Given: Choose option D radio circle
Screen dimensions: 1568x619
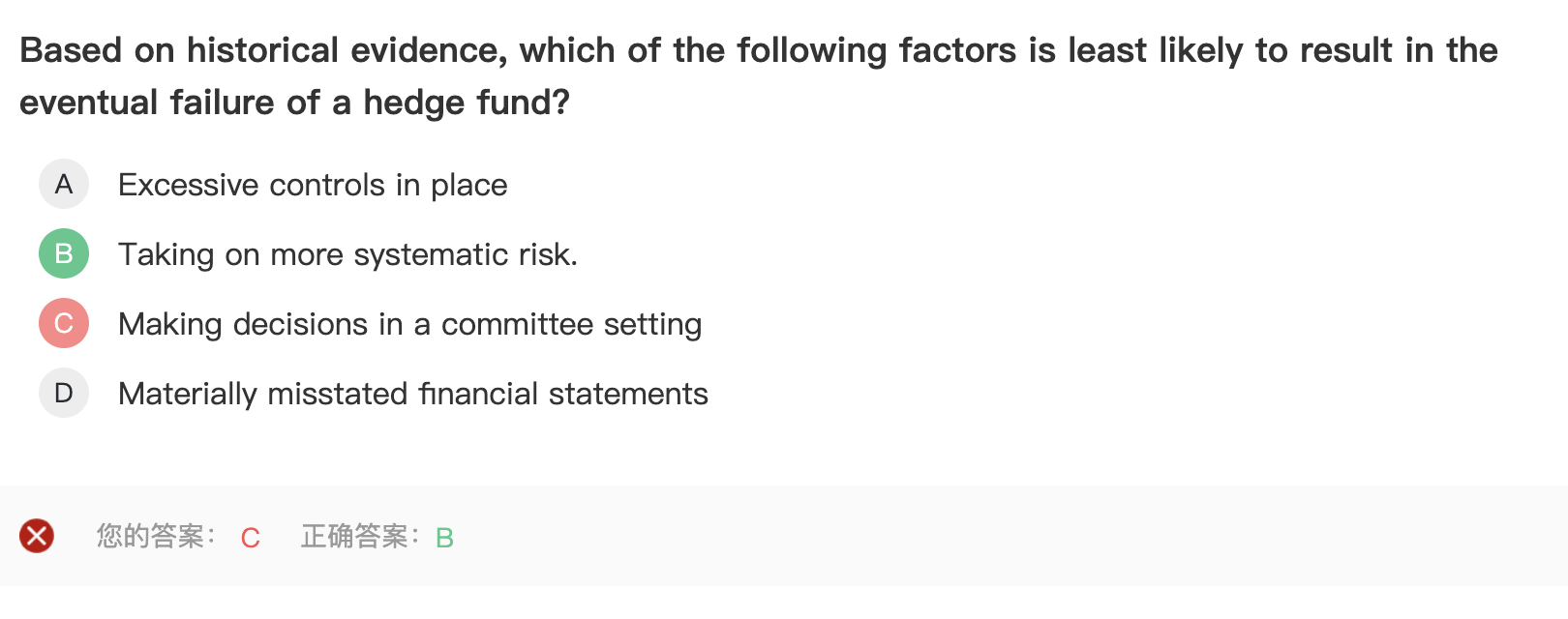Looking at the screenshot, I should pyautogui.click(x=64, y=393).
